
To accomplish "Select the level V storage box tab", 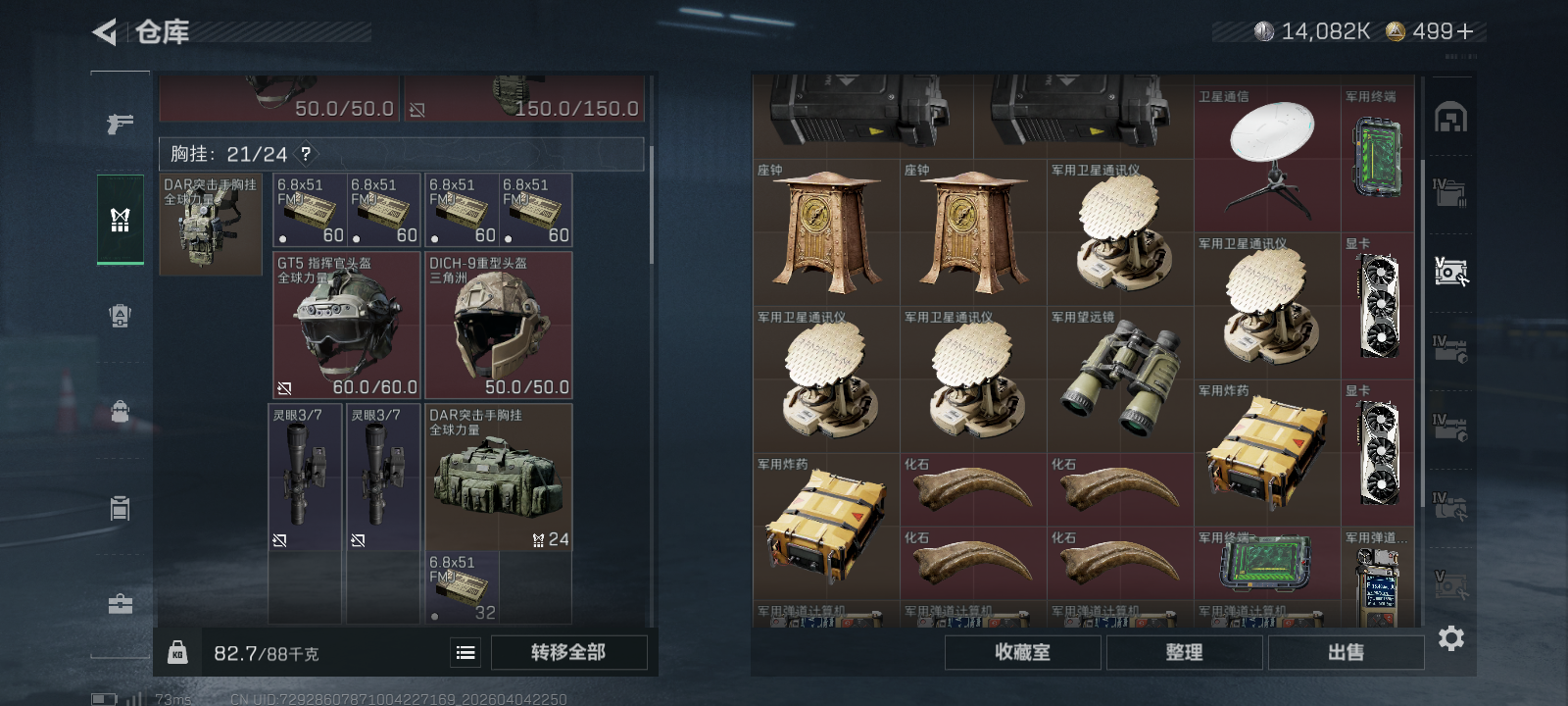I will [1450, 583].
